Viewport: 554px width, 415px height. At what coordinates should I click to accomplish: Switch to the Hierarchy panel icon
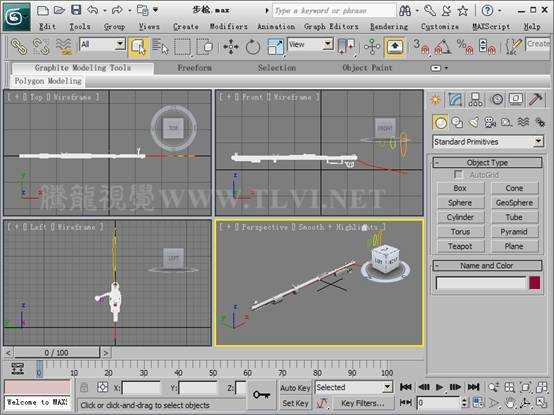tap(476, 100)
